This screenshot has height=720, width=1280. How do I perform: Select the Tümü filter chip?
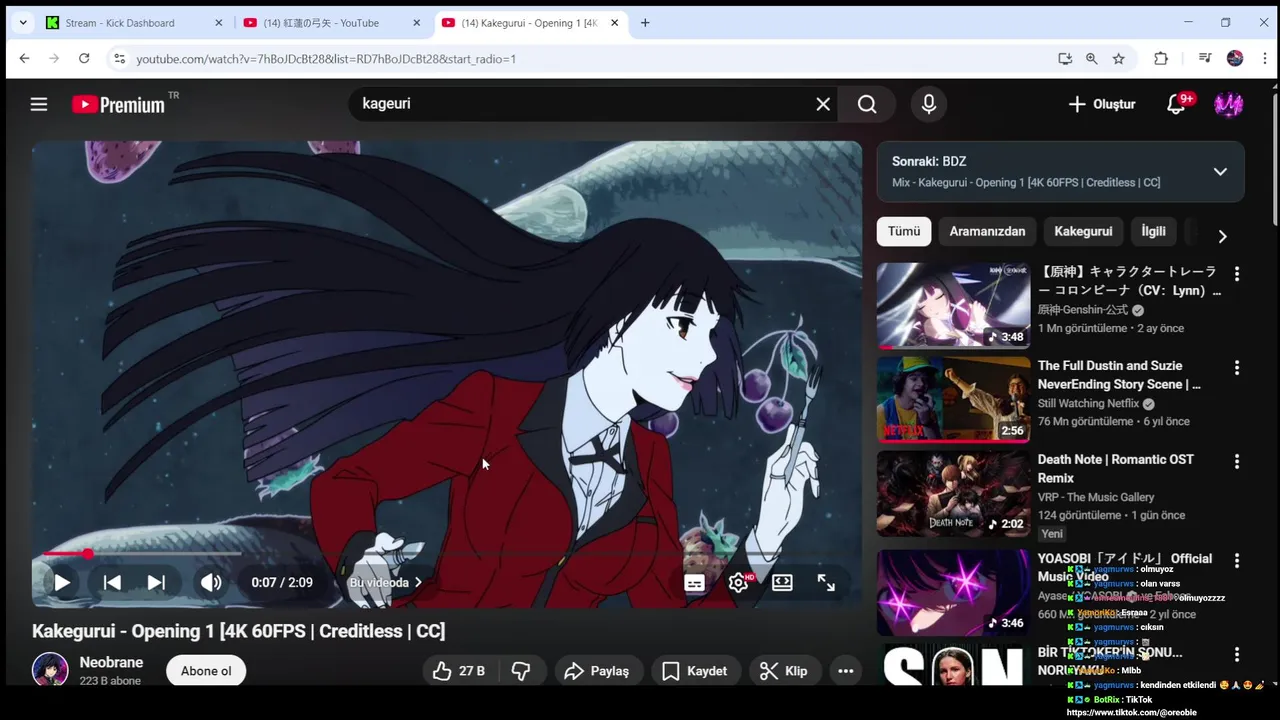(904, 231)
